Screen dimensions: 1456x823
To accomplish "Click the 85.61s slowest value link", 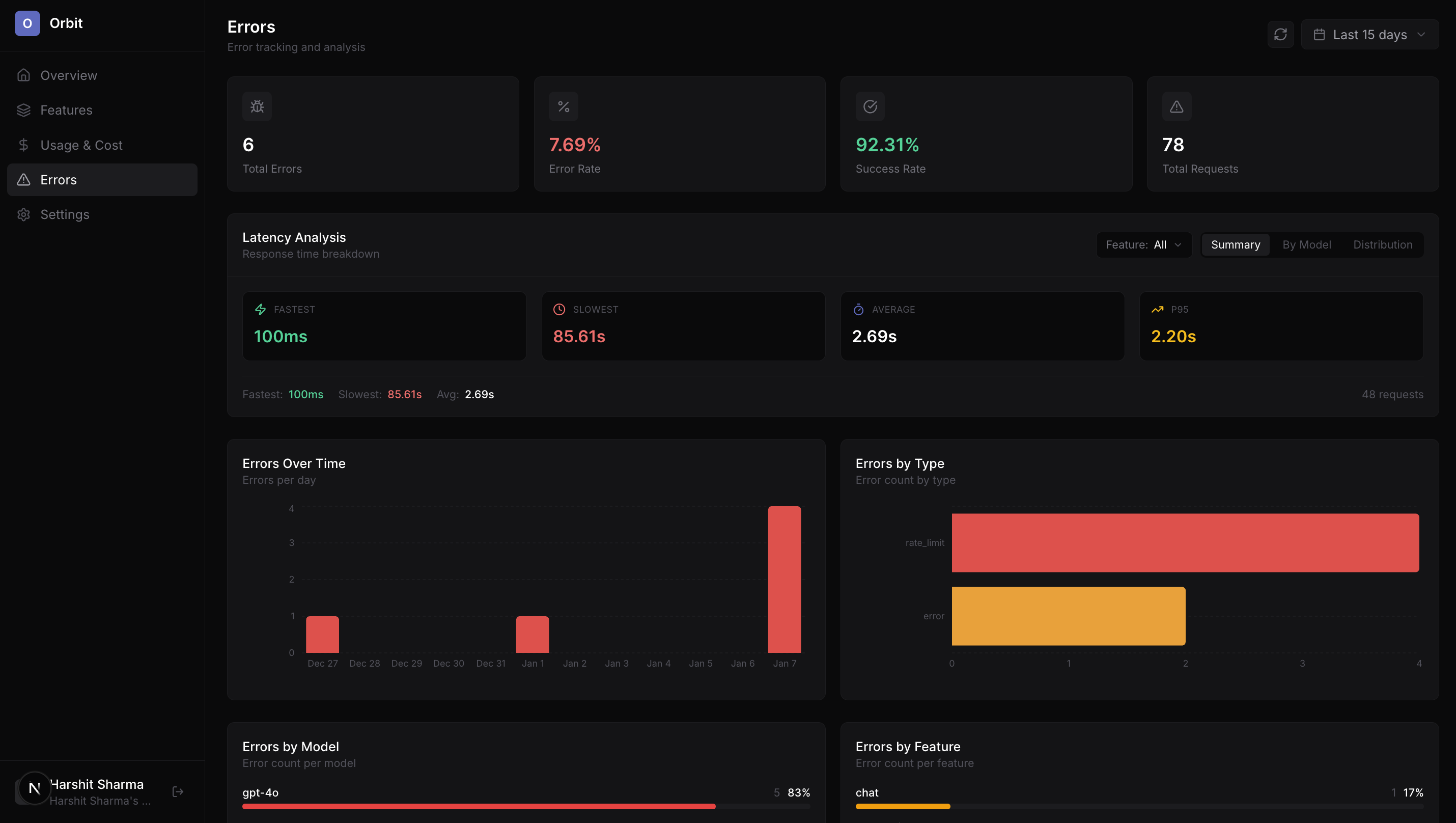I will click(x=405, y=395).
